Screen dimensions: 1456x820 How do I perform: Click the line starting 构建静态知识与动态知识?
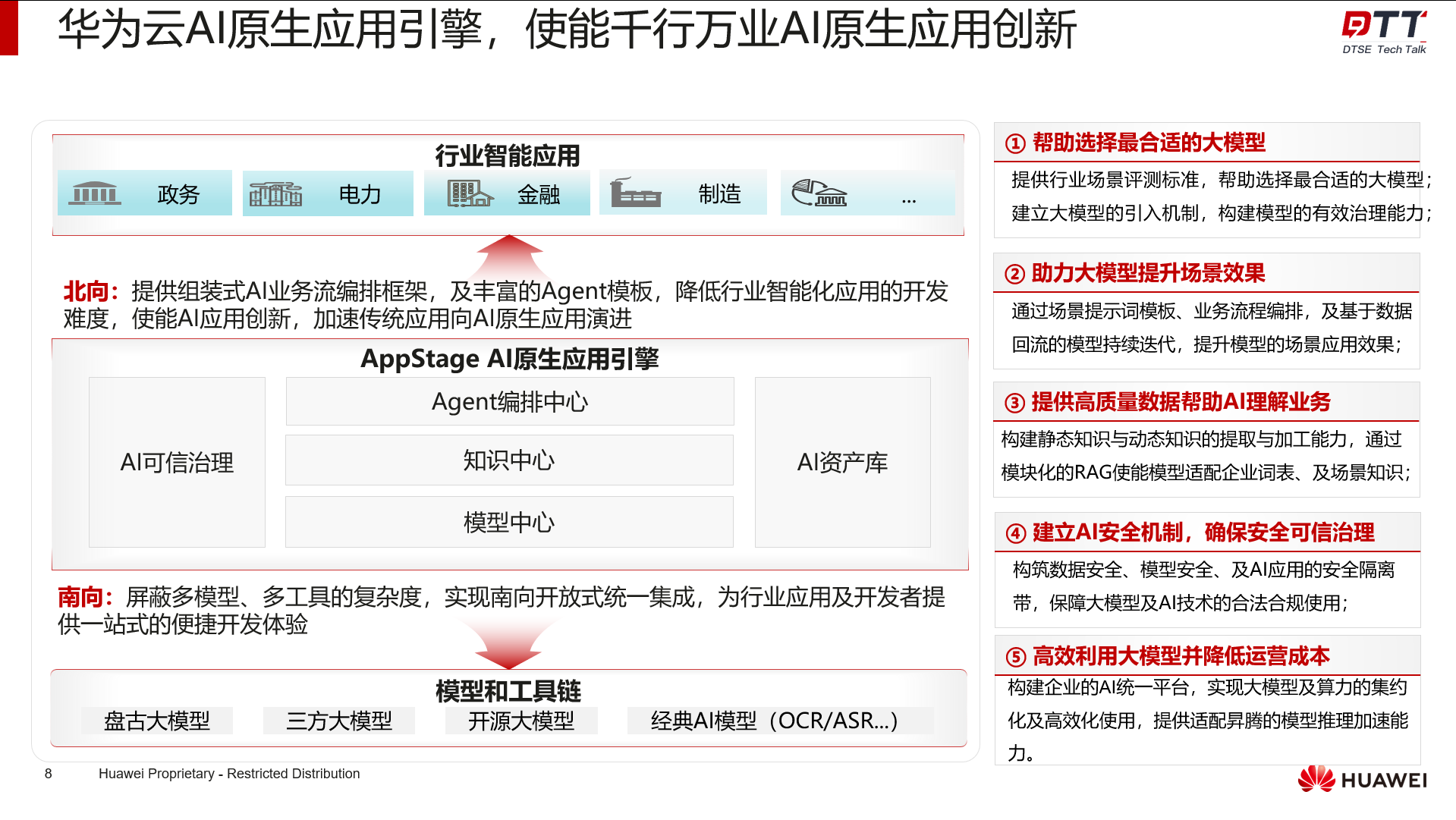pyautogui.click(x=1201, y=439)
